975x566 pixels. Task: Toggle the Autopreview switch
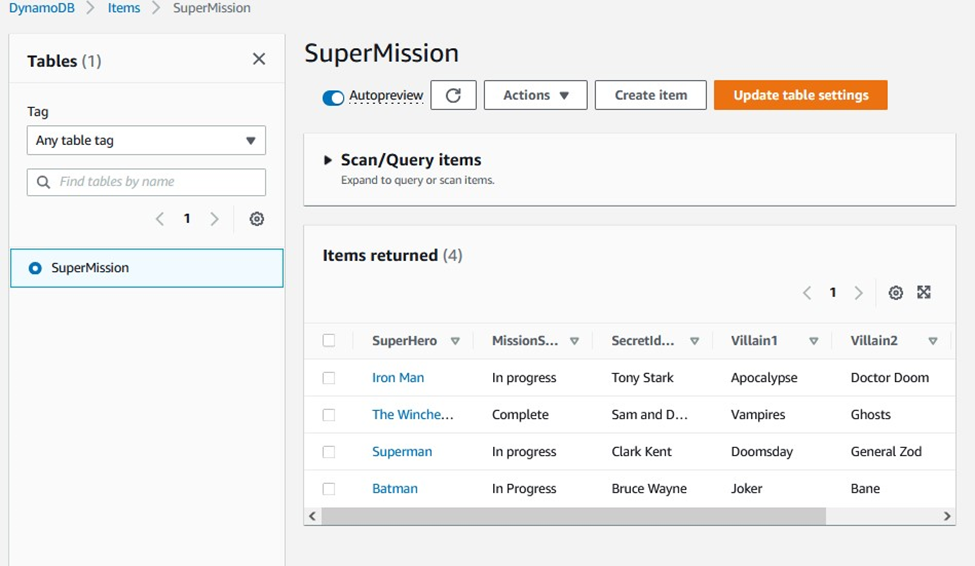click(333, 98)
